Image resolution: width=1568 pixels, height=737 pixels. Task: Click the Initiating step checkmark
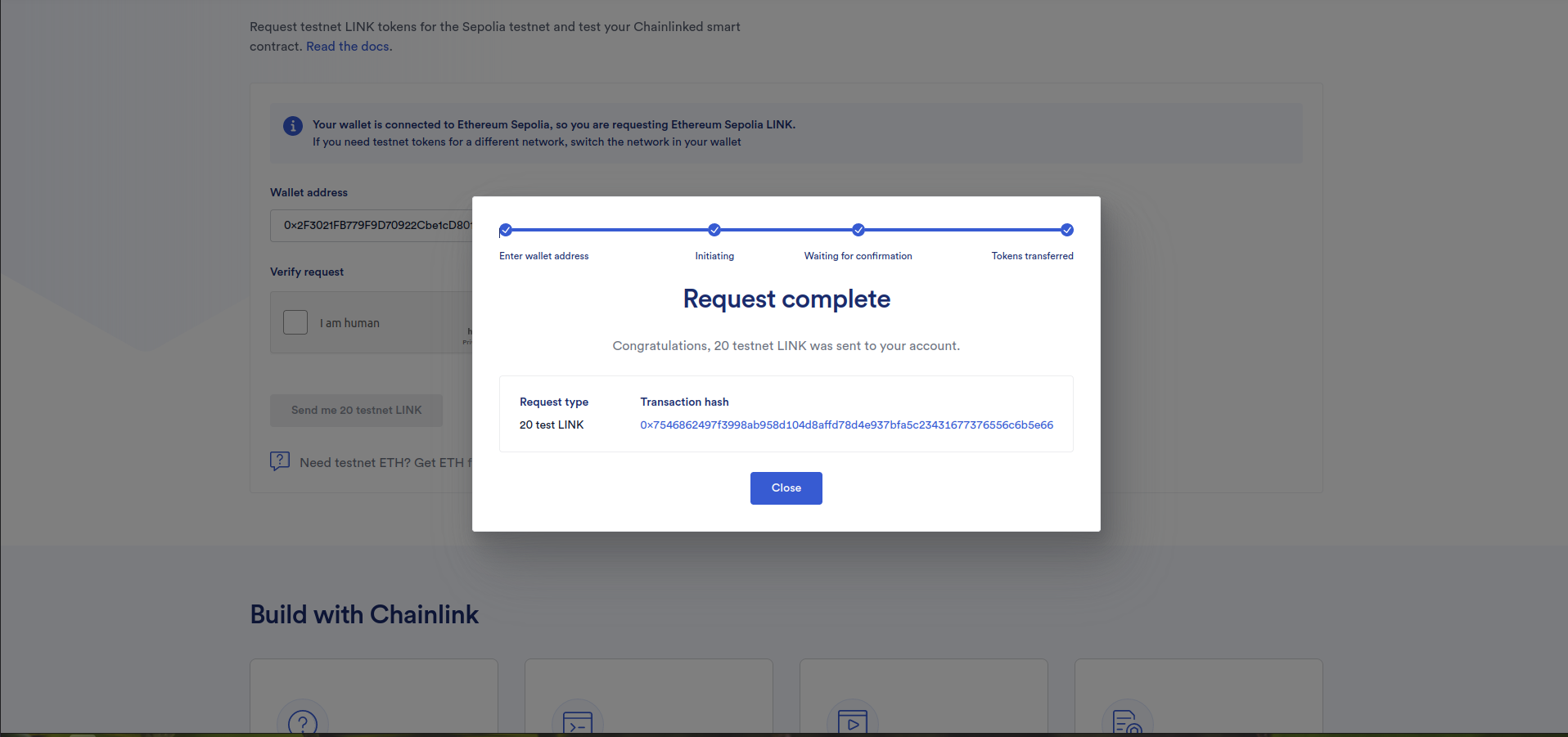pyautogui.click(x=714, y=230)
